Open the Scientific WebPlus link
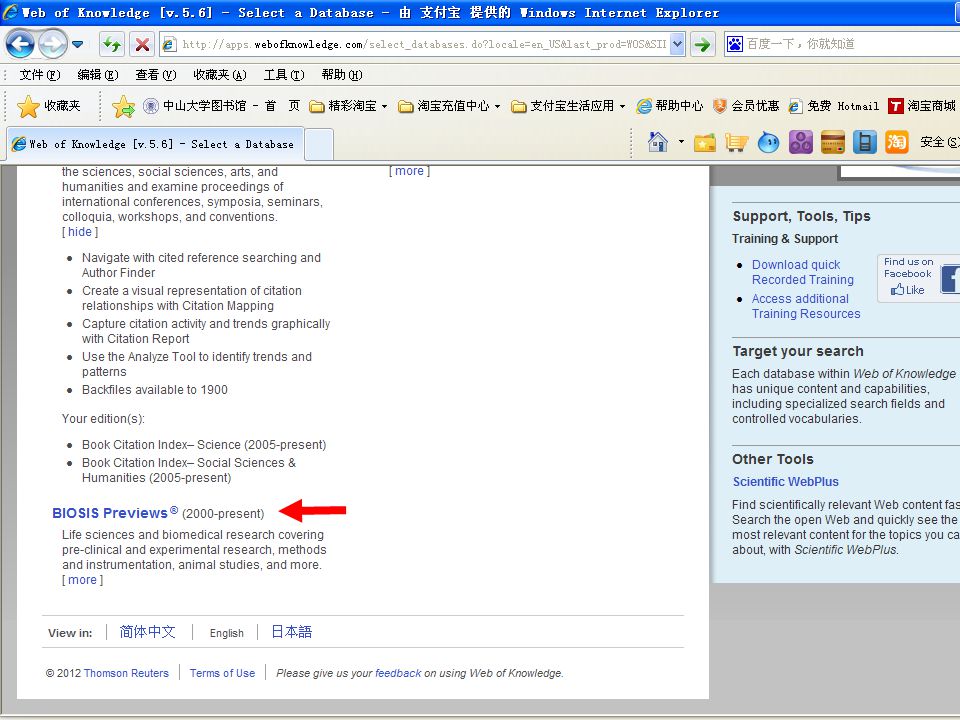 tap(786, 481)
